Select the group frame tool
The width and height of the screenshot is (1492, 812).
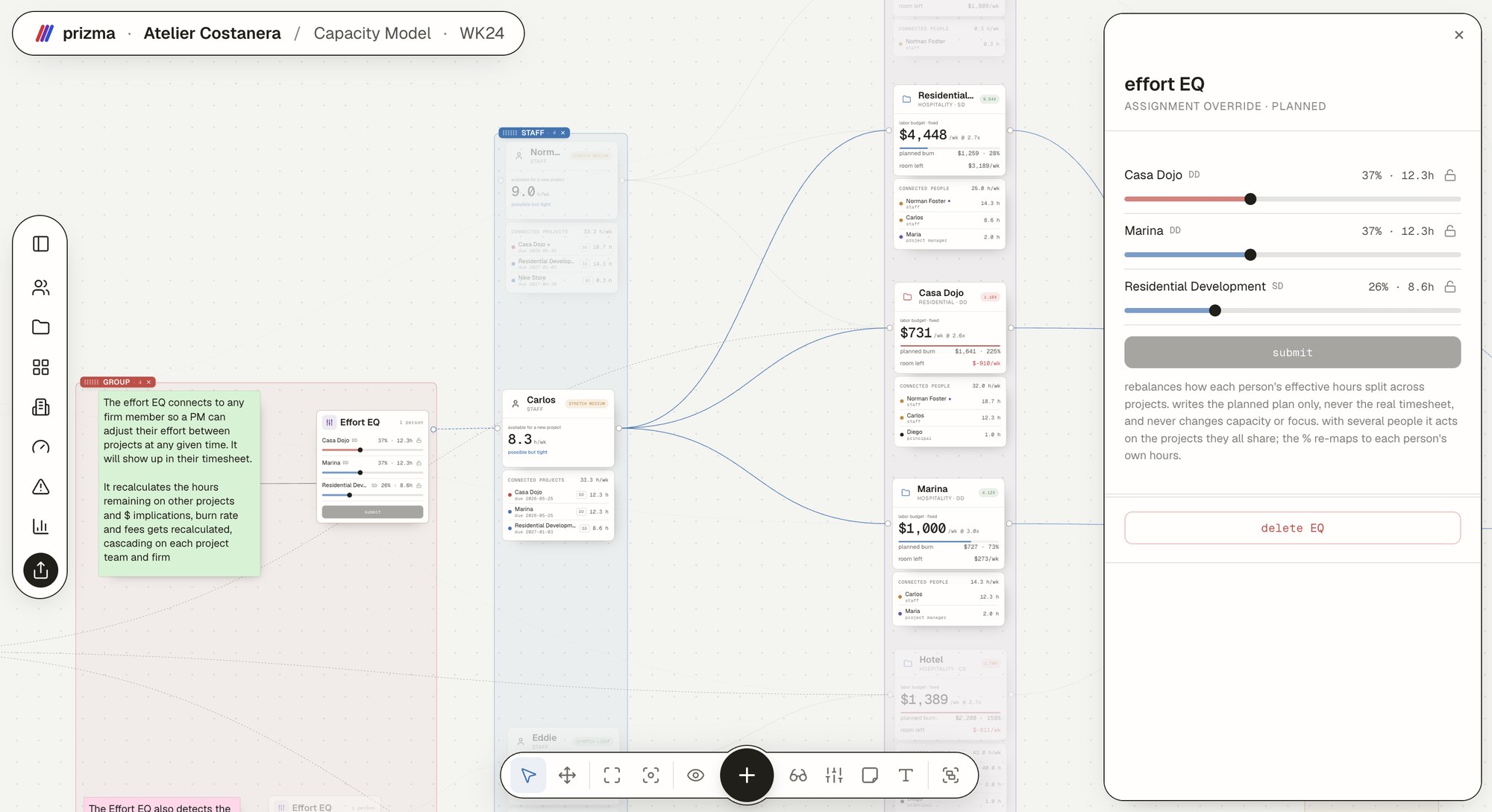(950, 775)
